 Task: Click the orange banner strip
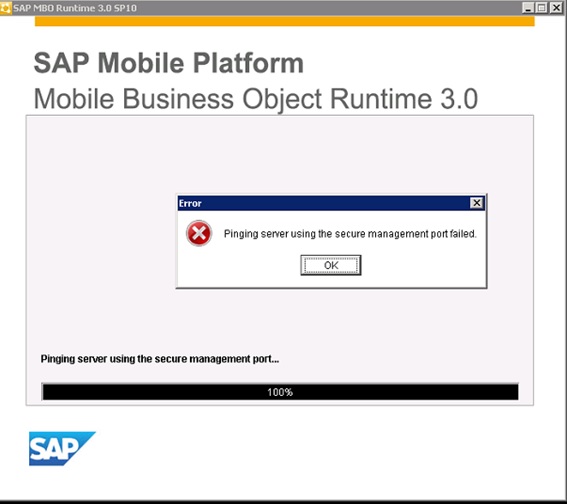point(285,21)
